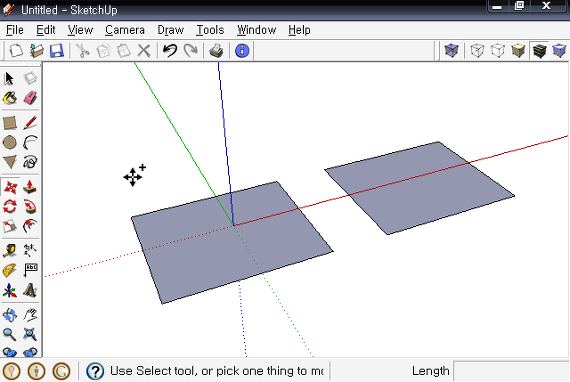Click the geo-location status icon
570x382 pixels.
coord(12,371)
